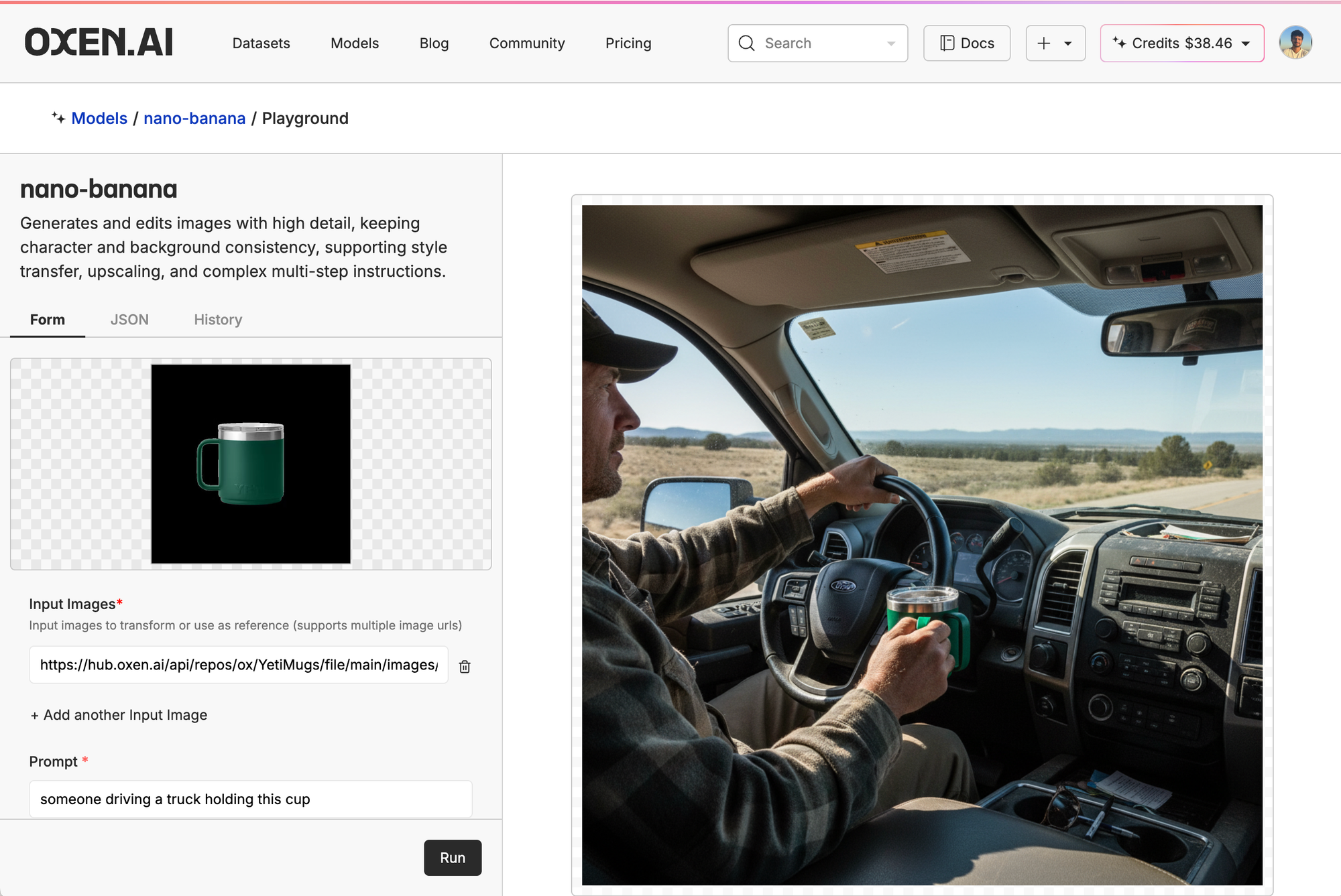
Task: Click the sparkle icon beside Credits
Action: [1119, 43]
